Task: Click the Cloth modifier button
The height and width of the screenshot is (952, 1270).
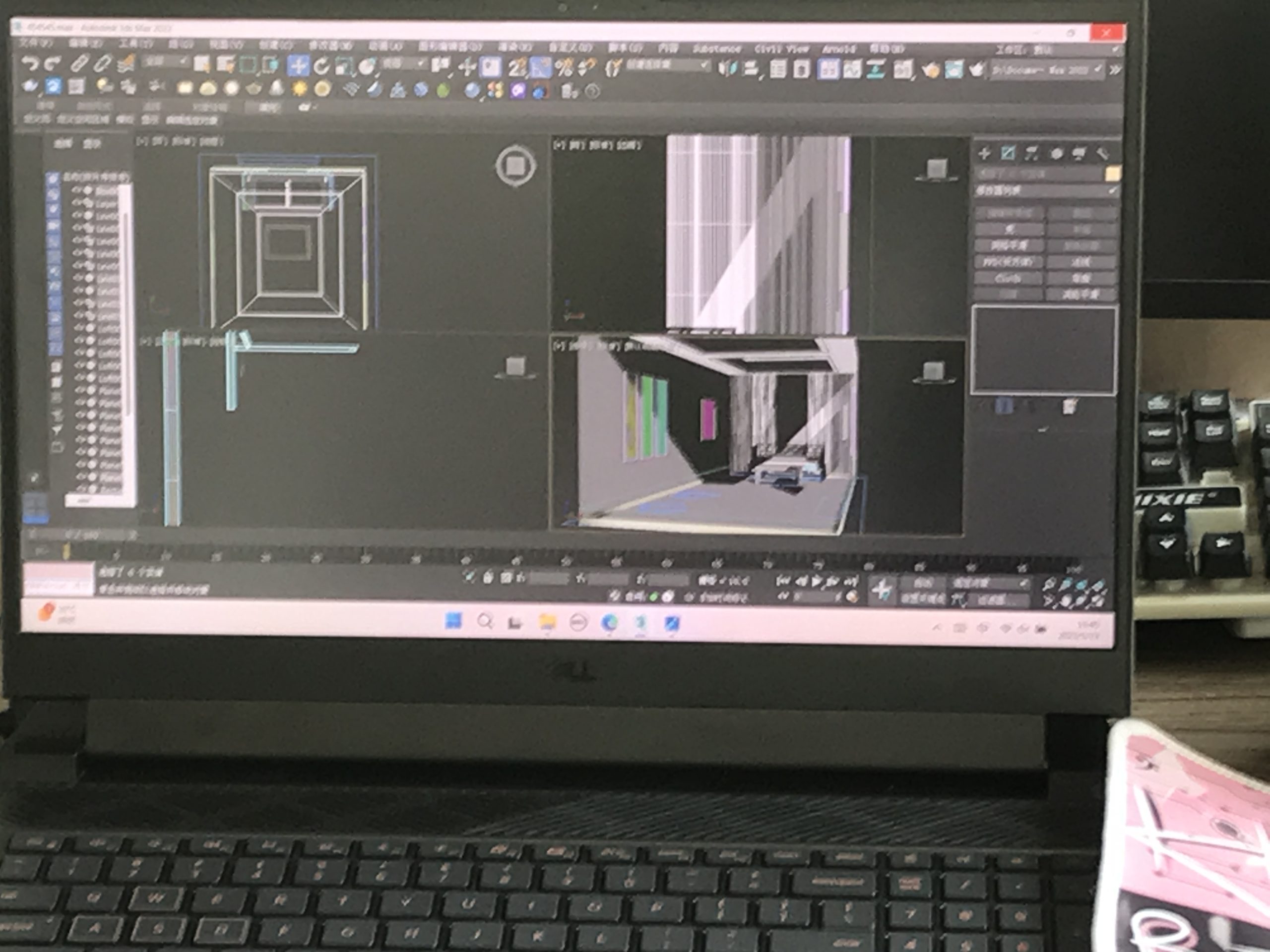Action: tap(1008, 278)
